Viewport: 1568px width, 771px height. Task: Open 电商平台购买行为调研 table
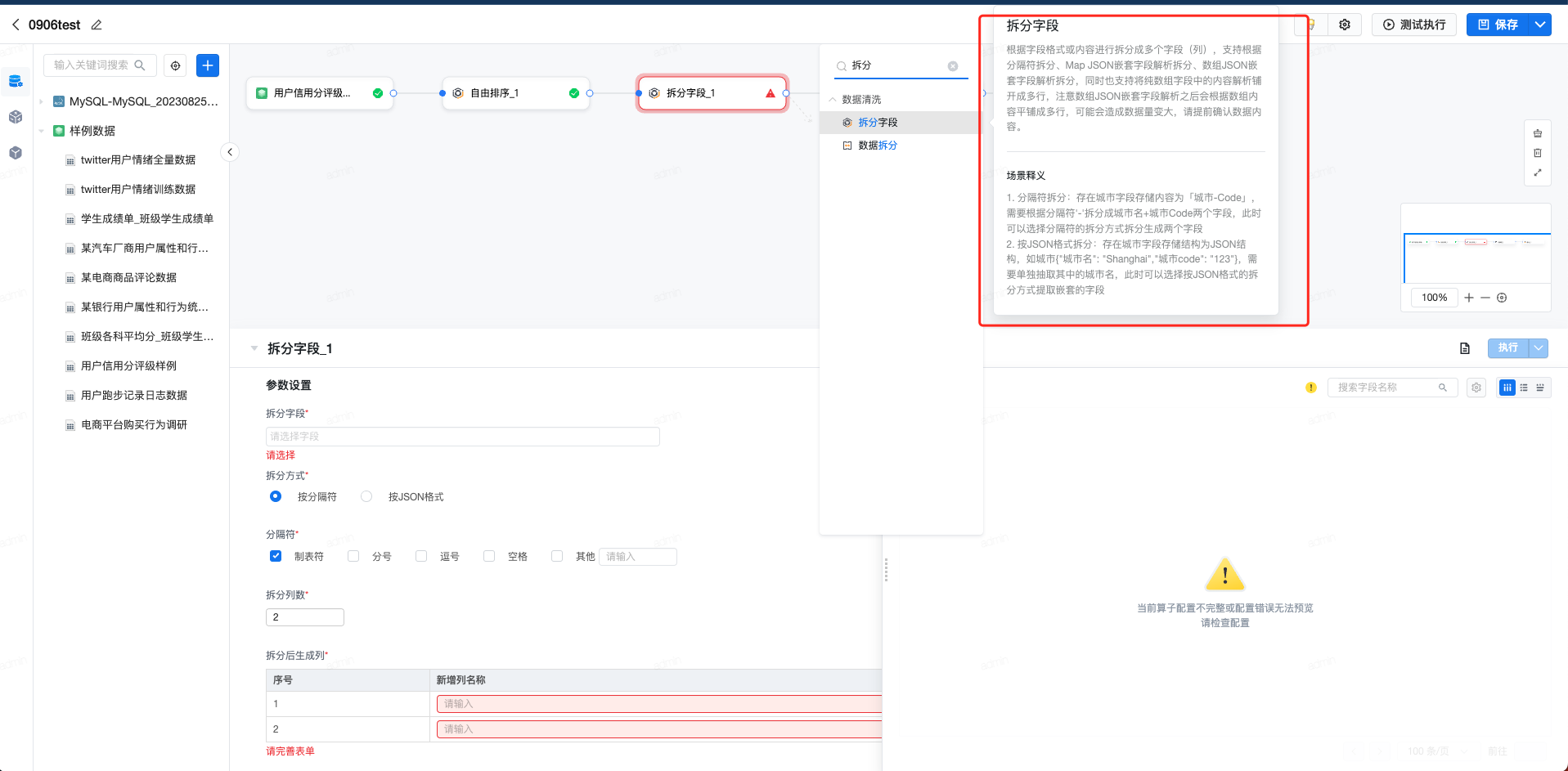click(134, 425)
